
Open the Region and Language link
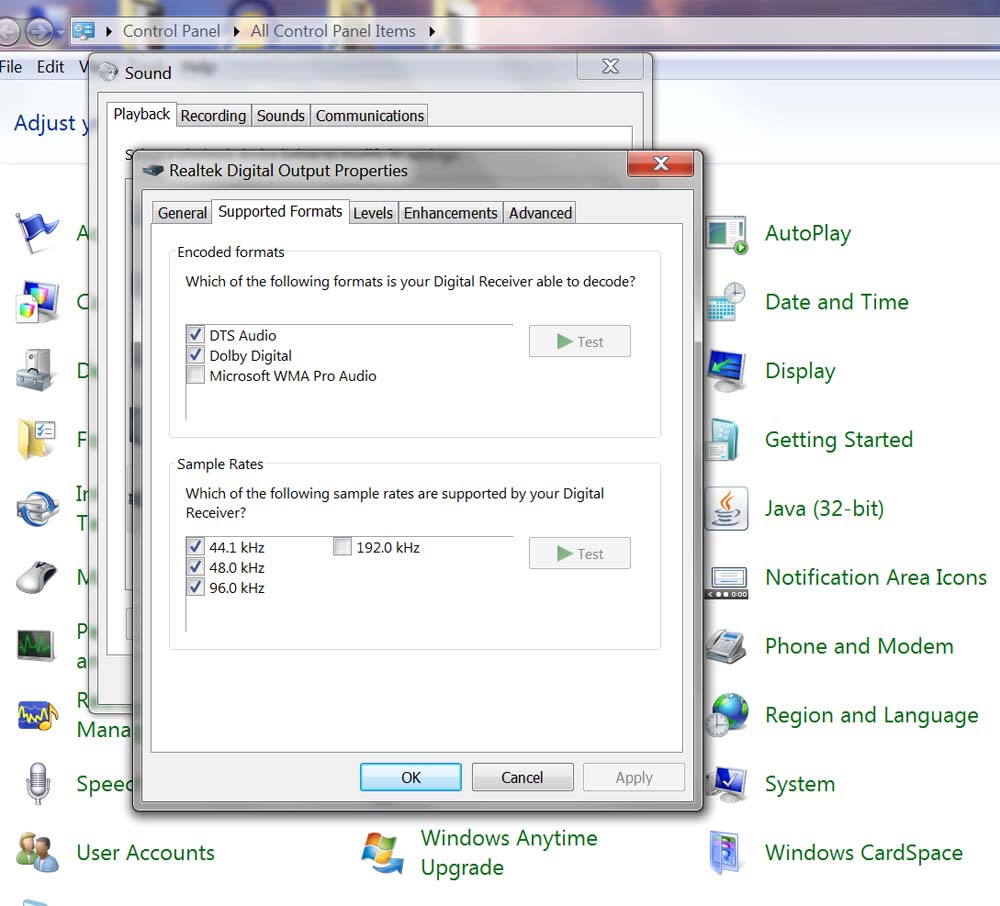click(871, 715)
